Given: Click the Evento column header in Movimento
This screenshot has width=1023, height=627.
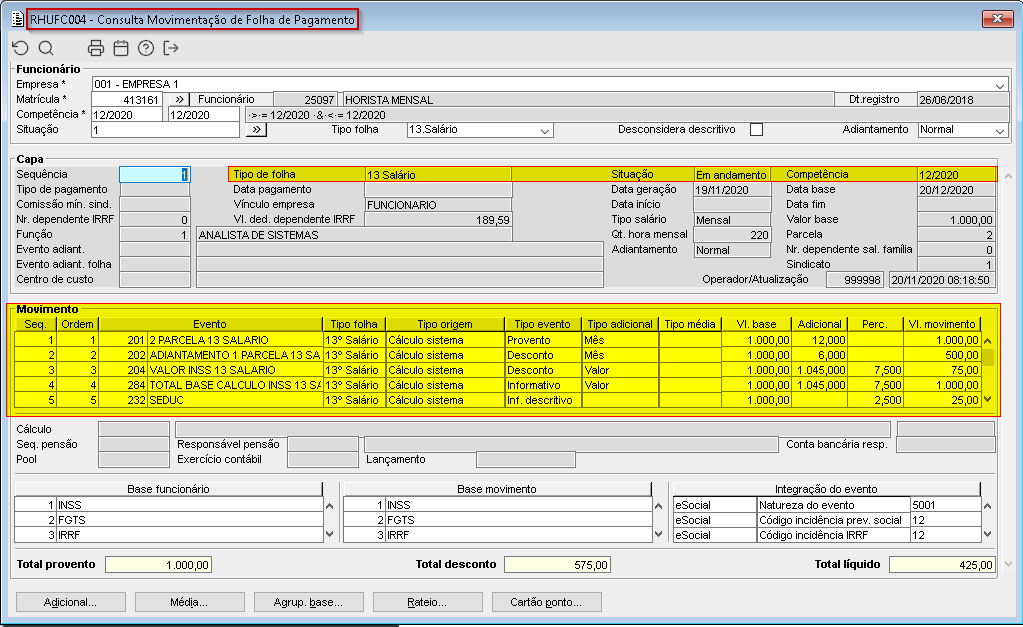Looking at the screenshot, I should [x=210, y=324].
